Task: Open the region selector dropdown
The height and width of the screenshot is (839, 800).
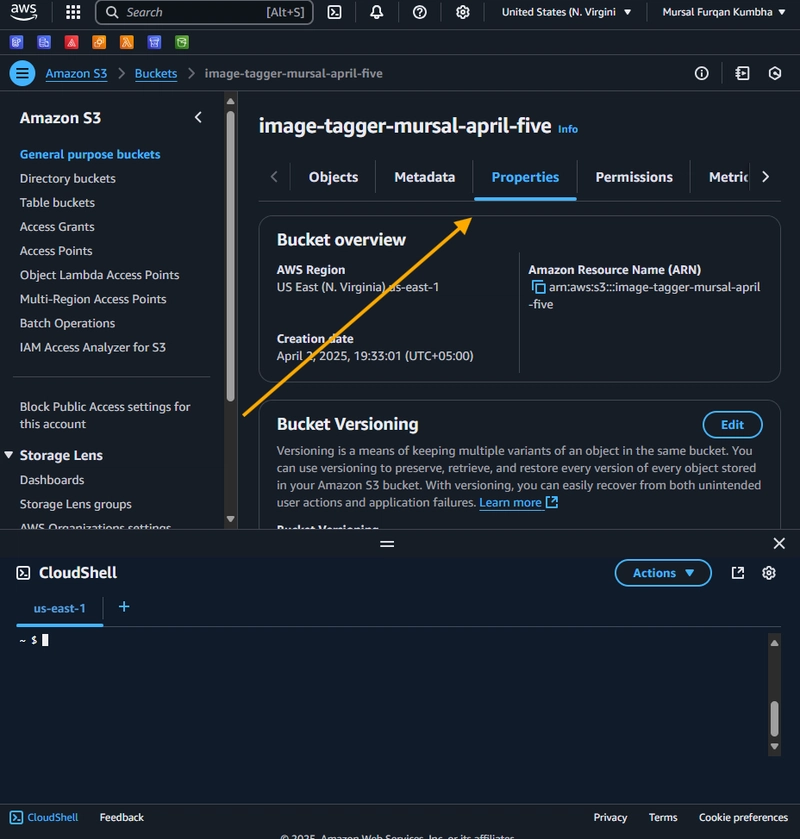Action: [566, 12]
